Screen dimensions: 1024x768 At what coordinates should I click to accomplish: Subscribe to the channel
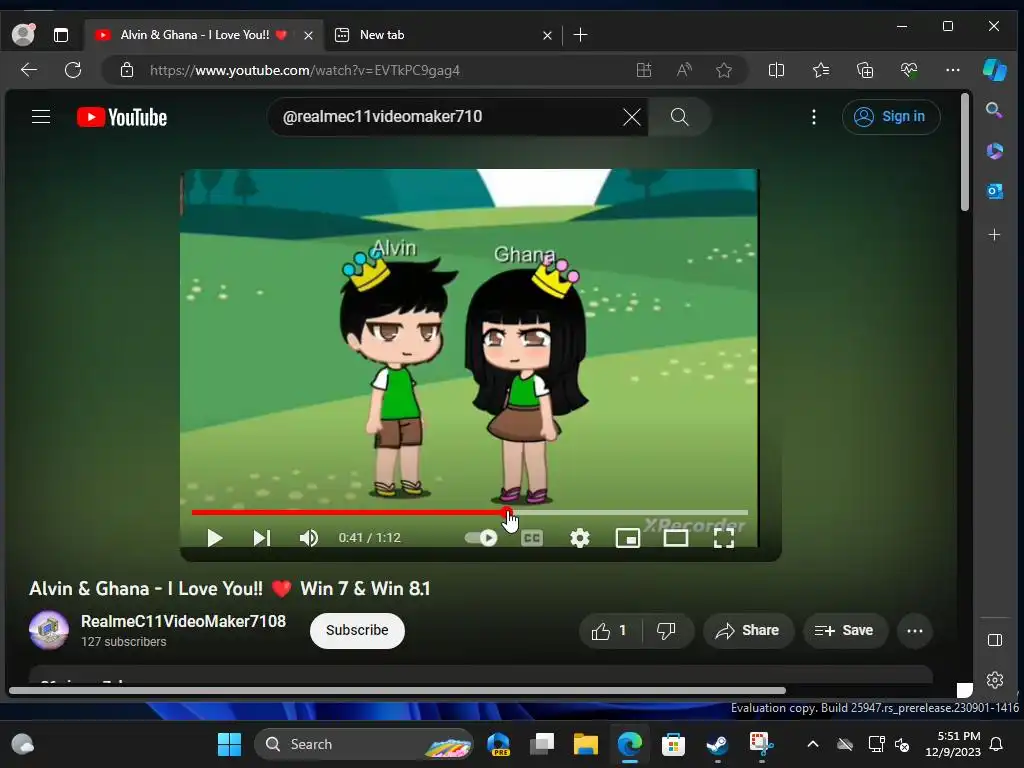click(x=357, y=630)
